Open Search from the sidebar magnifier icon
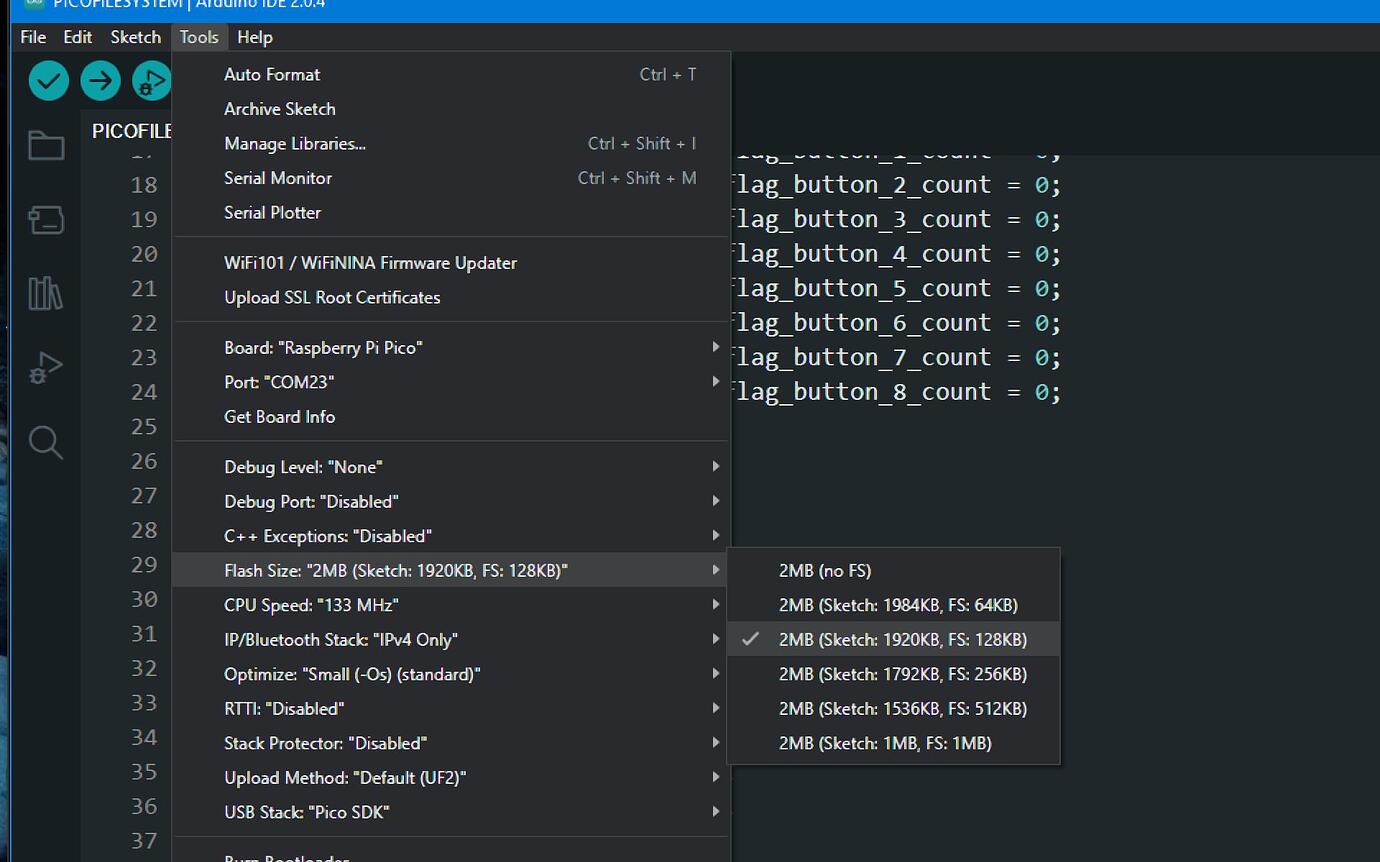This screenshot has height=862, width=1380. 45,442
